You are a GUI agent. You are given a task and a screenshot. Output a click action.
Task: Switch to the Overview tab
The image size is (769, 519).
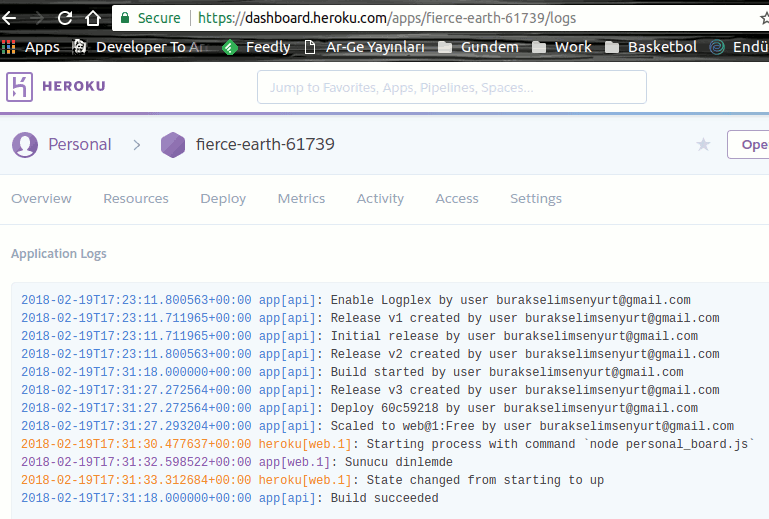click(x=41, y=199)
